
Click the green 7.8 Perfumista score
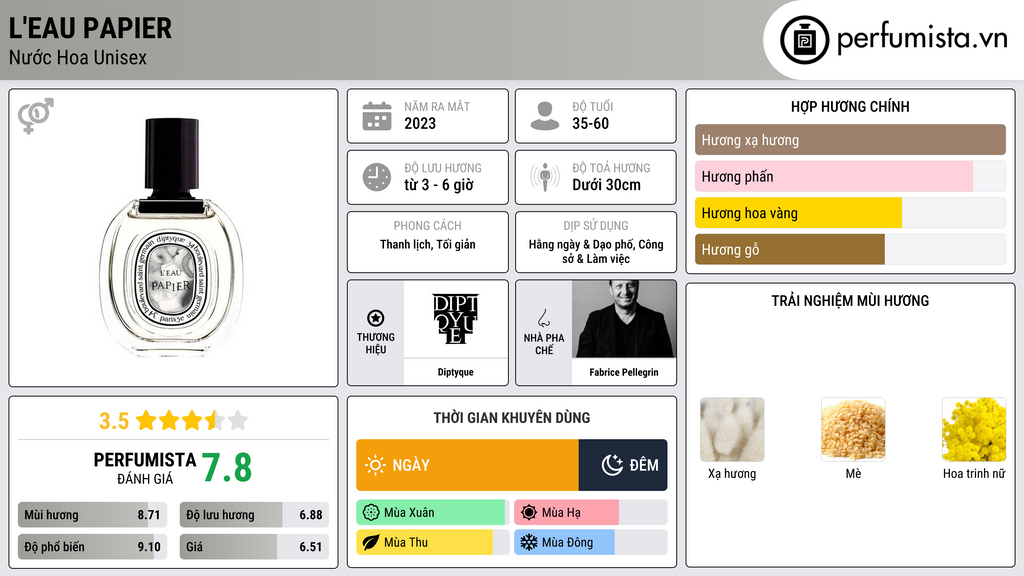pyautogui.click(x=227, y=468)
